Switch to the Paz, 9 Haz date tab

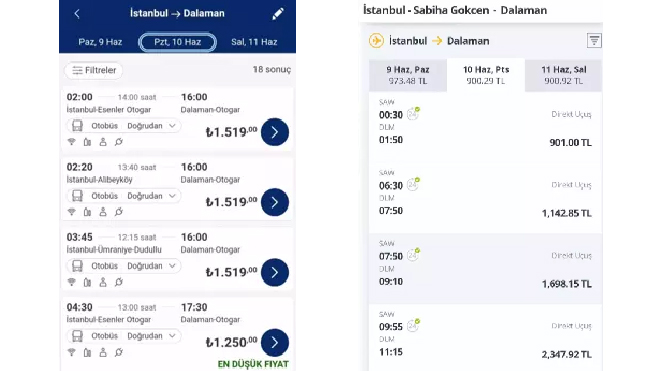(100, 42)
